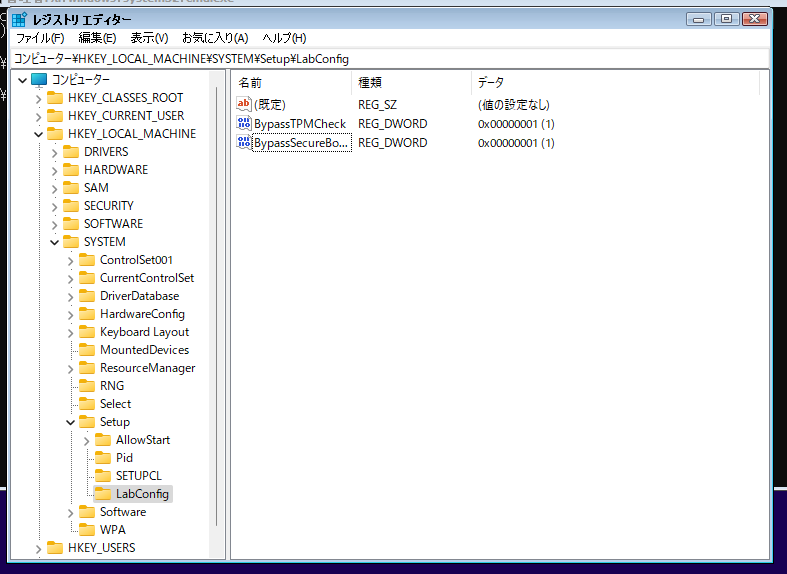
Task: Minimize the Registry Editor window
Action: coord(699,19)
